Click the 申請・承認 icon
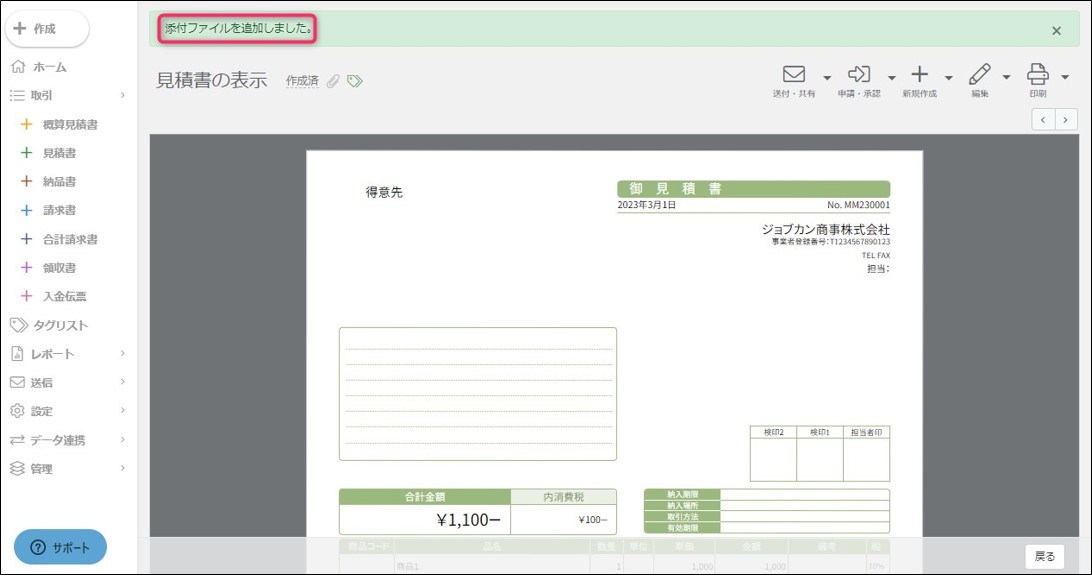The width and height of the screenshot is (1092, 575). (859, 74)
